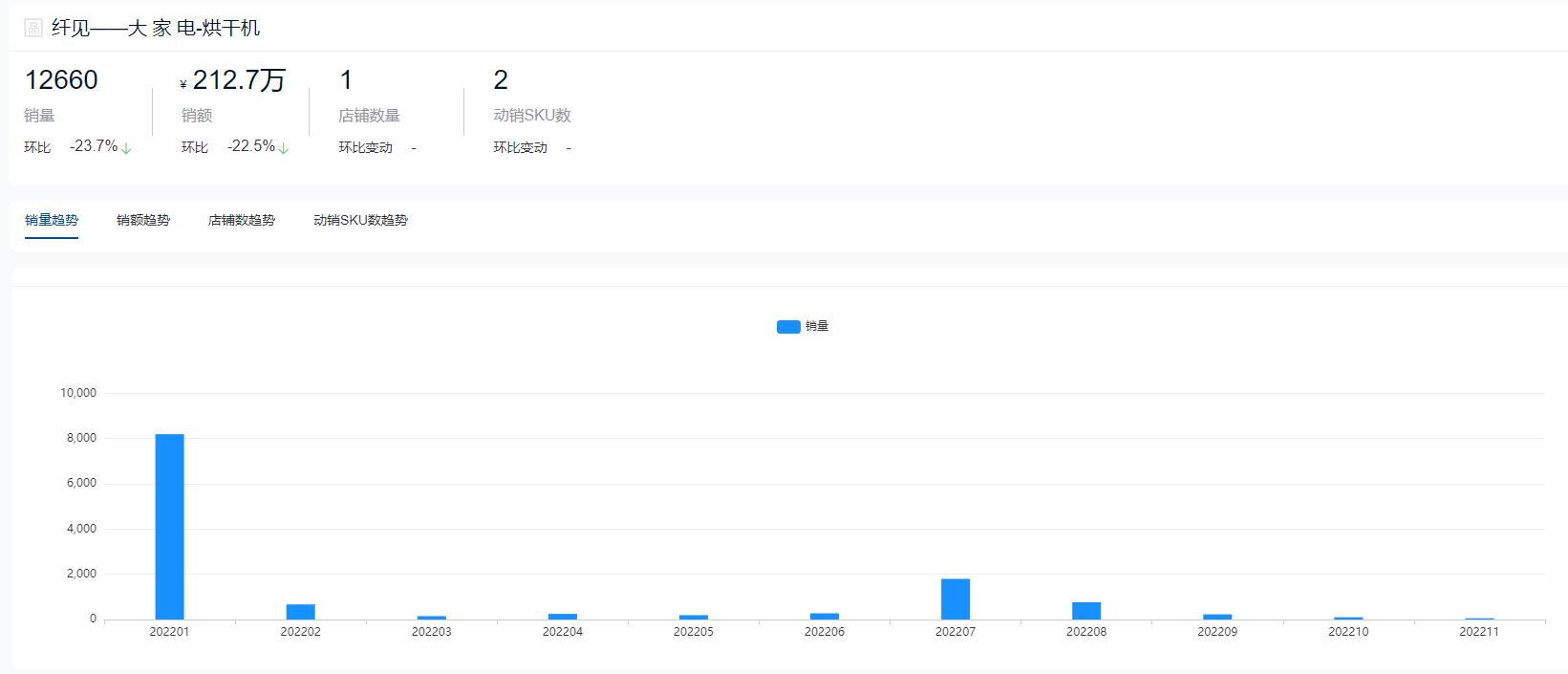Click the 202201 sales bar
The width and height of the screenshot is (1568, 674).
[x=169, y=527]
